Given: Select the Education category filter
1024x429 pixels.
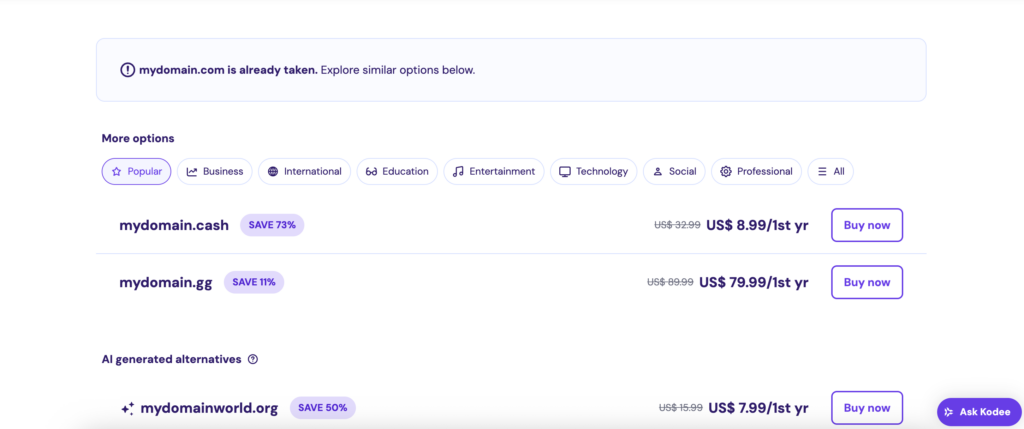Looking at the screenshot, I should tap(397, 171).
